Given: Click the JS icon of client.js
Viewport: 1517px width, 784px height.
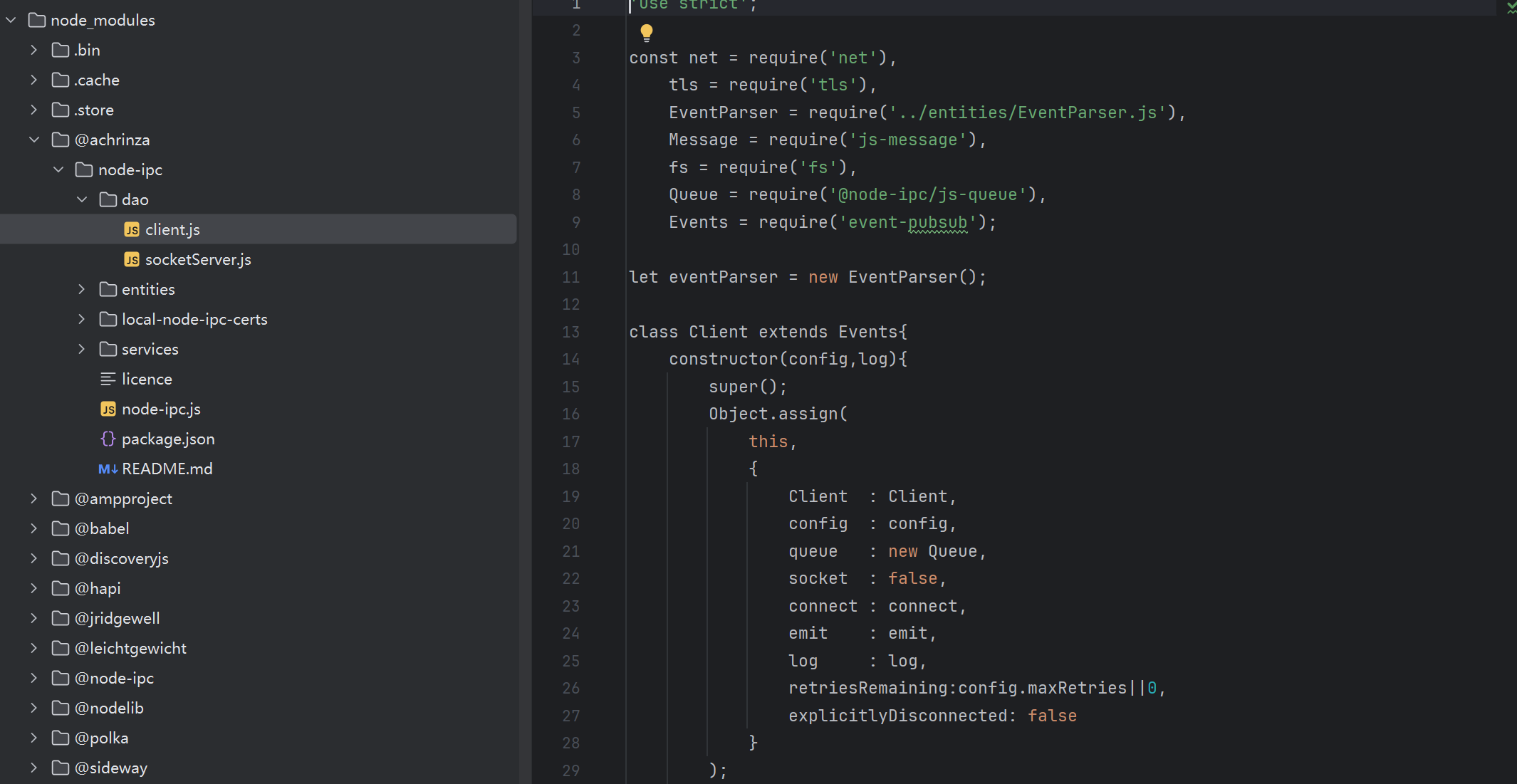Looking at the screenshot, I should [x=132, y=230].
